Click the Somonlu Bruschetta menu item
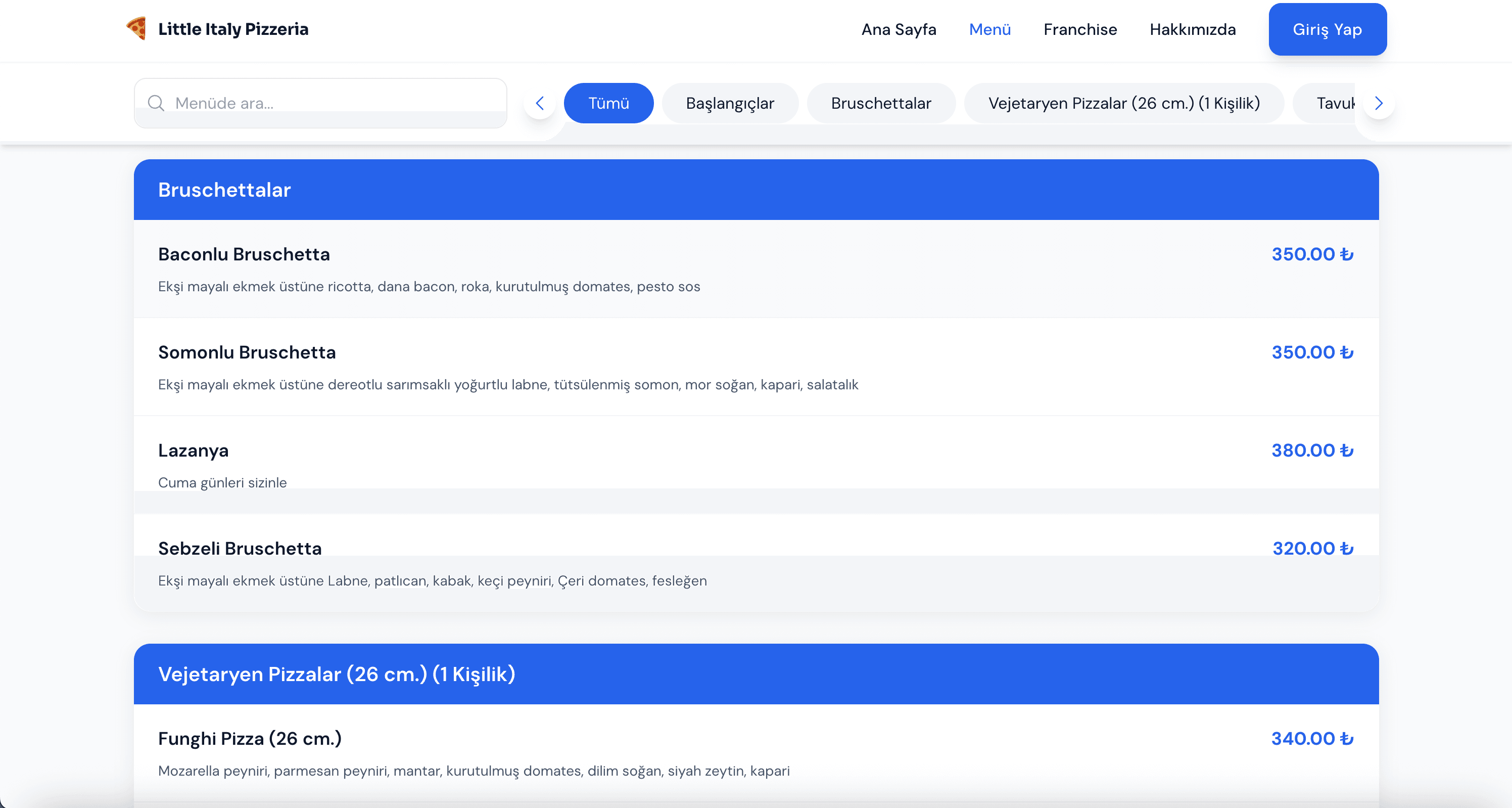The width and height of the screenshot is (1512, 808). coord(247,352)
